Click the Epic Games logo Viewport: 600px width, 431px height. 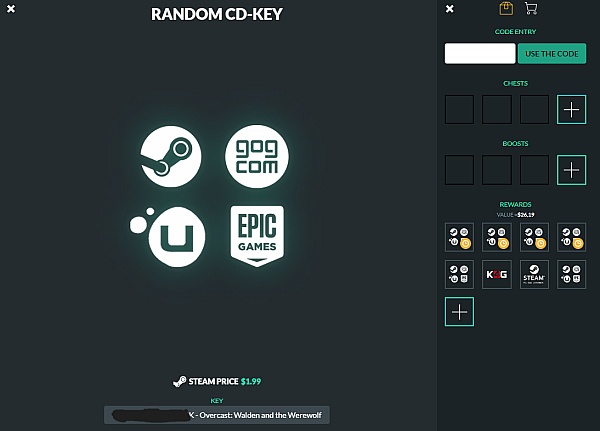(x=257, y=236)
